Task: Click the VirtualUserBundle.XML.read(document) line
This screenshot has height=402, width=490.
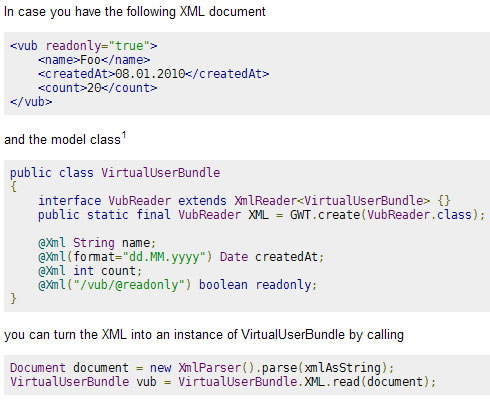Action: (x=223, y=382)
